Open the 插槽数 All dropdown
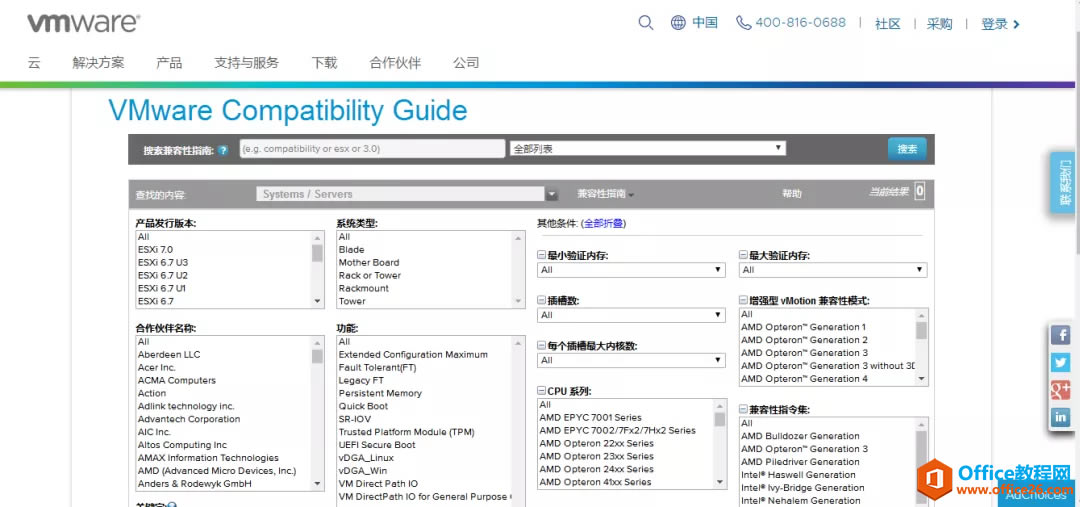This screenshot has width=1080, height=507. tap(631, 315)
